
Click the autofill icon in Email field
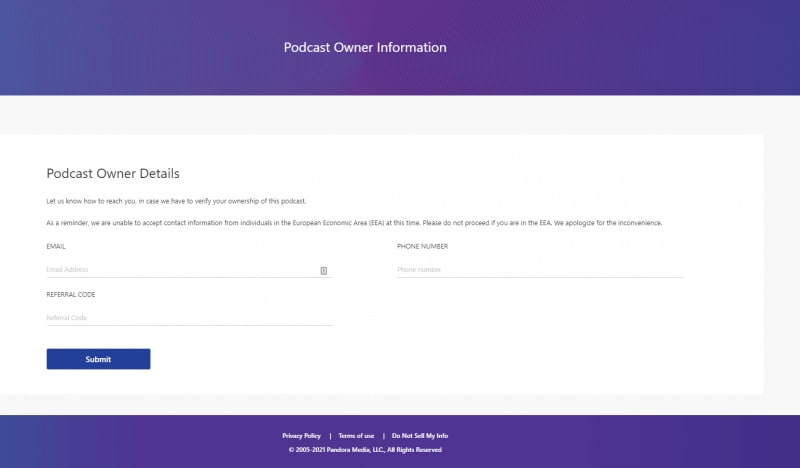323,270
